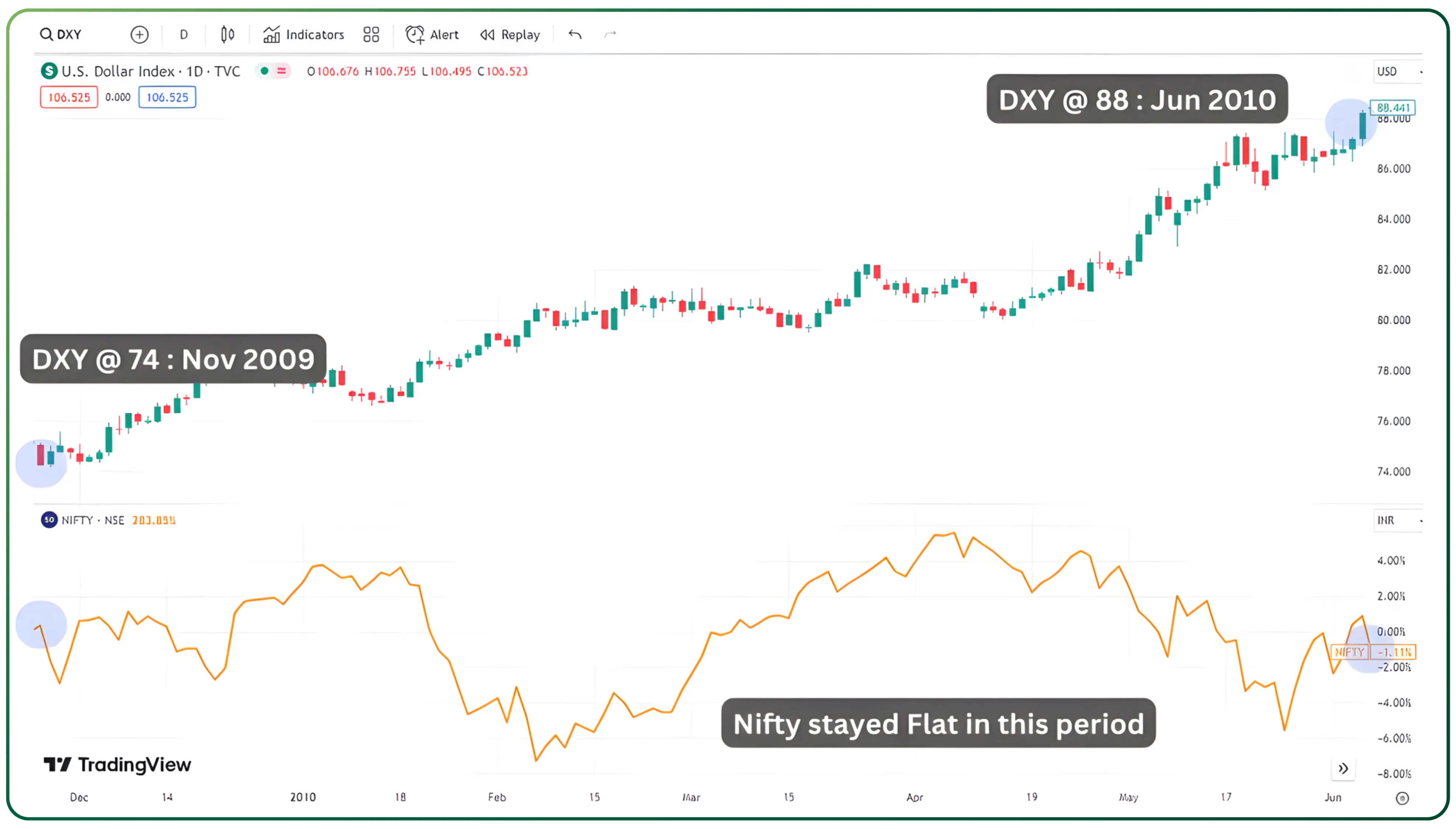Image resolution: width=1456 pixels, height=829 pixels.
Task: Undo the last chart action
Action: pyautogui.click(x=574, y=34)
